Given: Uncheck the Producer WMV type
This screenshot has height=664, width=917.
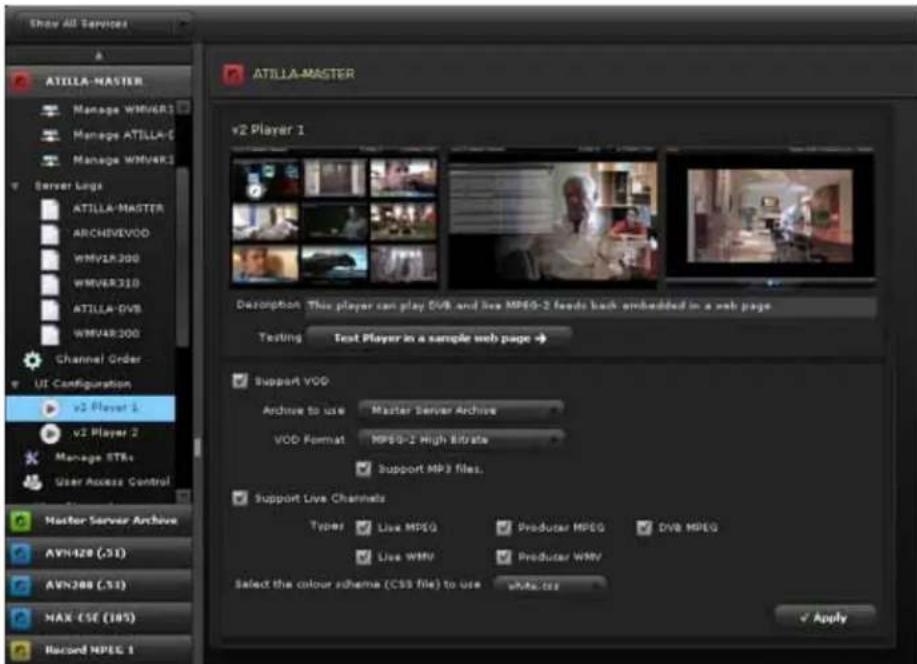Looking at the screenshot, I should click(x=504, y=557).
